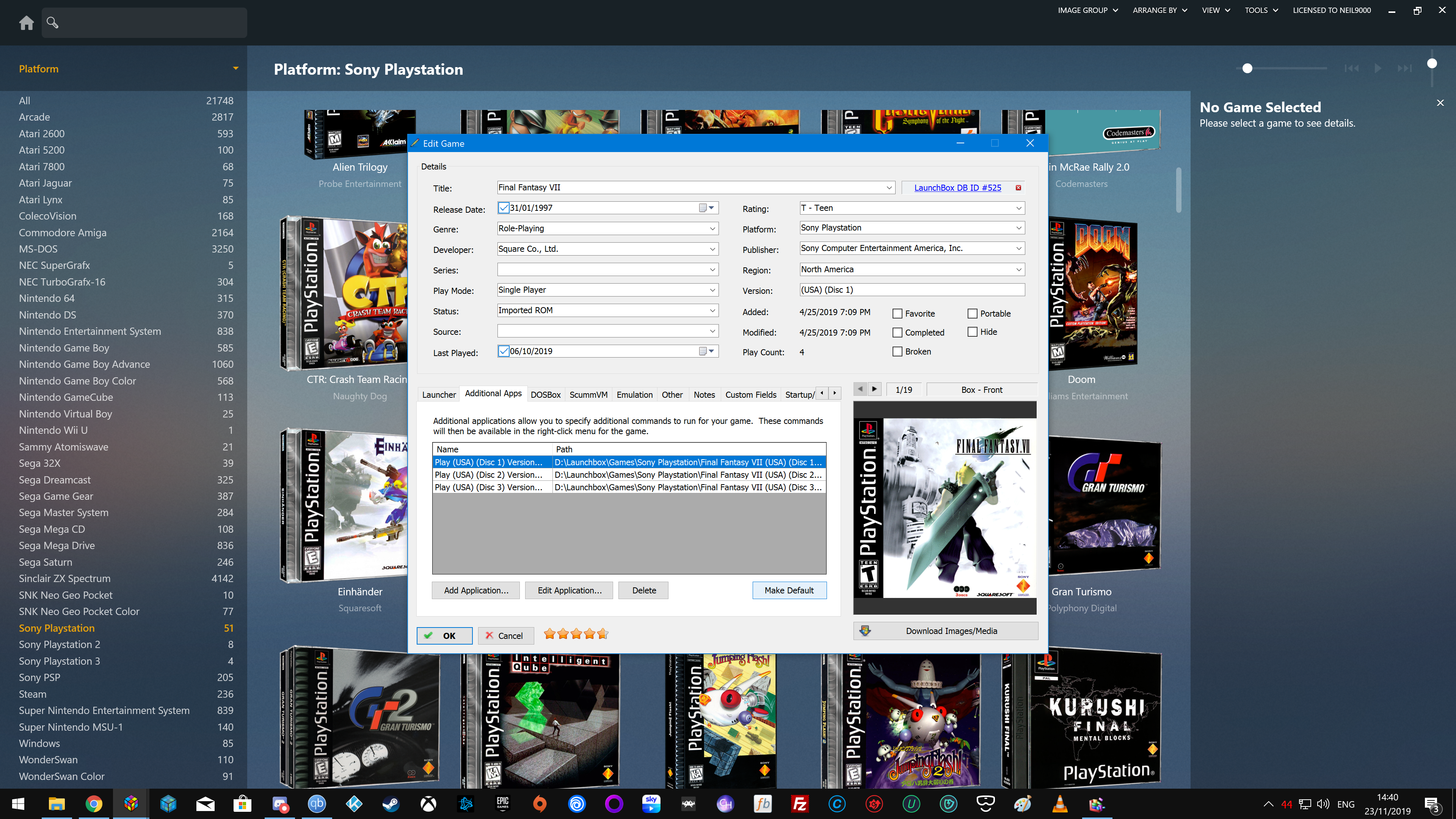Open VLC from the taskbar
The image size is (1456, 819).
[x=1060, y=804]
